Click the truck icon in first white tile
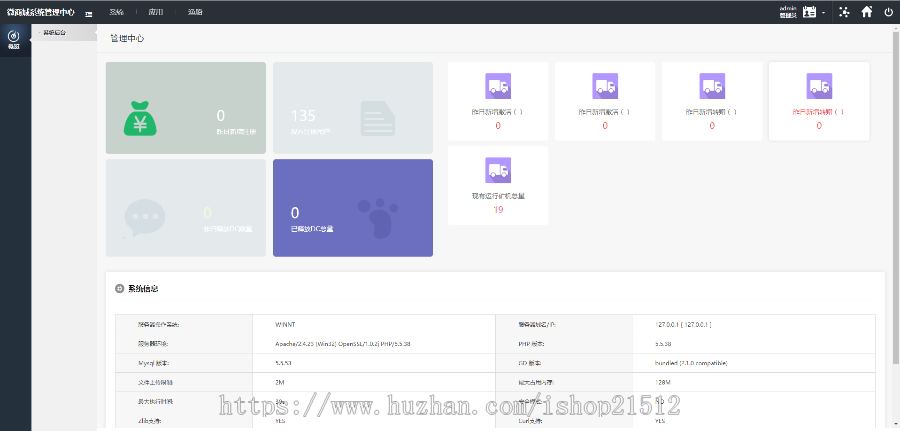 498,86
